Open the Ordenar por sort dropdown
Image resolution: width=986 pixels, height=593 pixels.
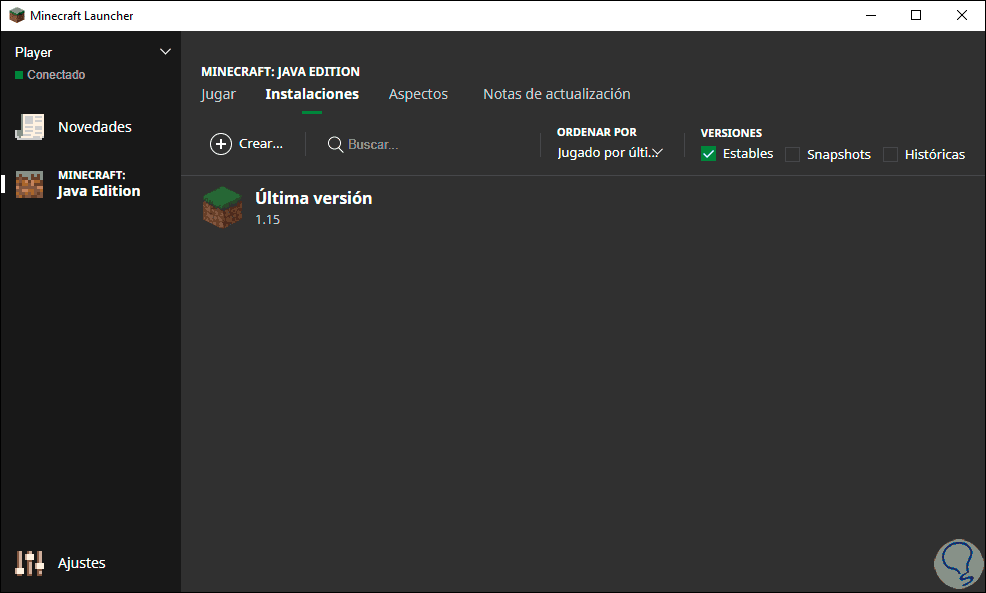click(610, 153)
